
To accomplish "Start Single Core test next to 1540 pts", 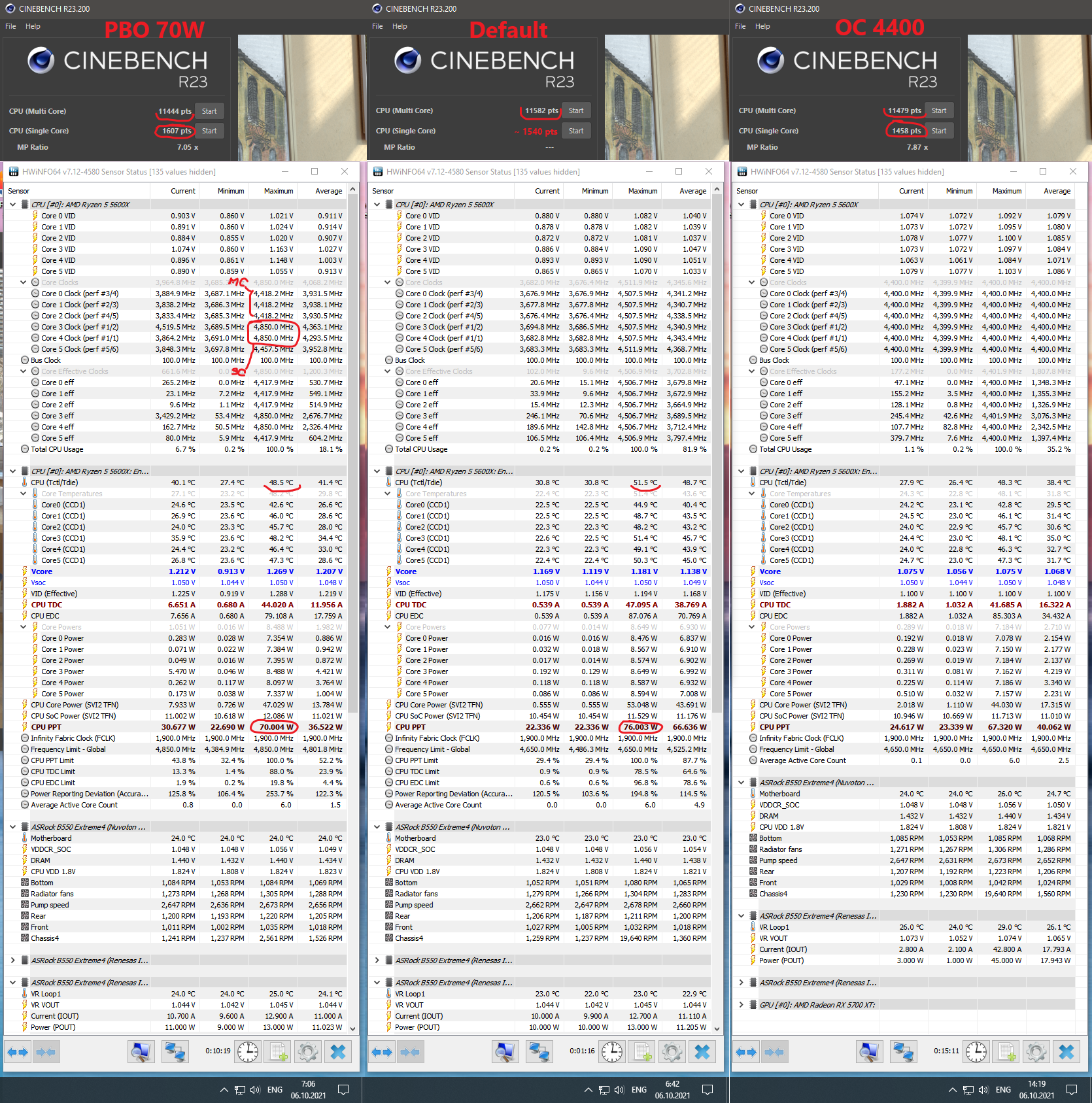I will coord(576,131).
